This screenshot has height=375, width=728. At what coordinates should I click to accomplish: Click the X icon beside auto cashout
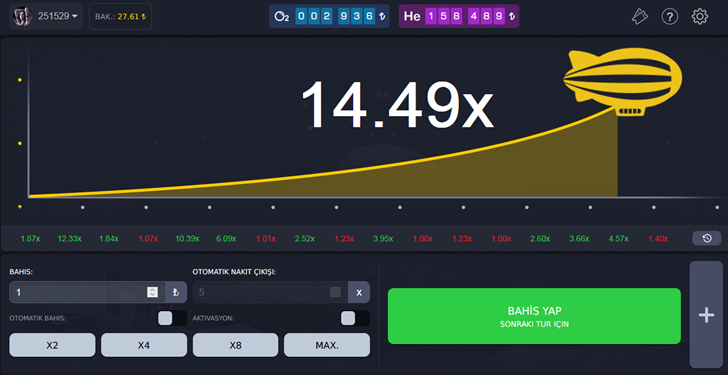(359, 292)
